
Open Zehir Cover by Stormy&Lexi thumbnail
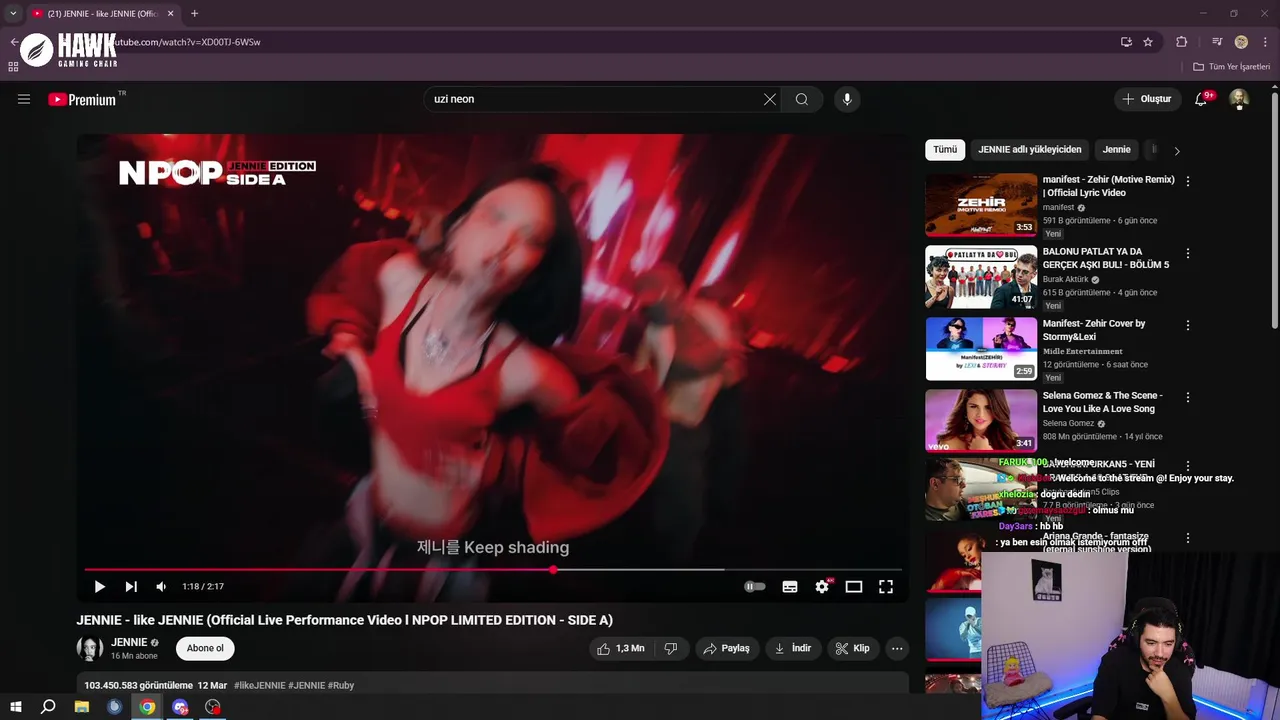point(981,349)
